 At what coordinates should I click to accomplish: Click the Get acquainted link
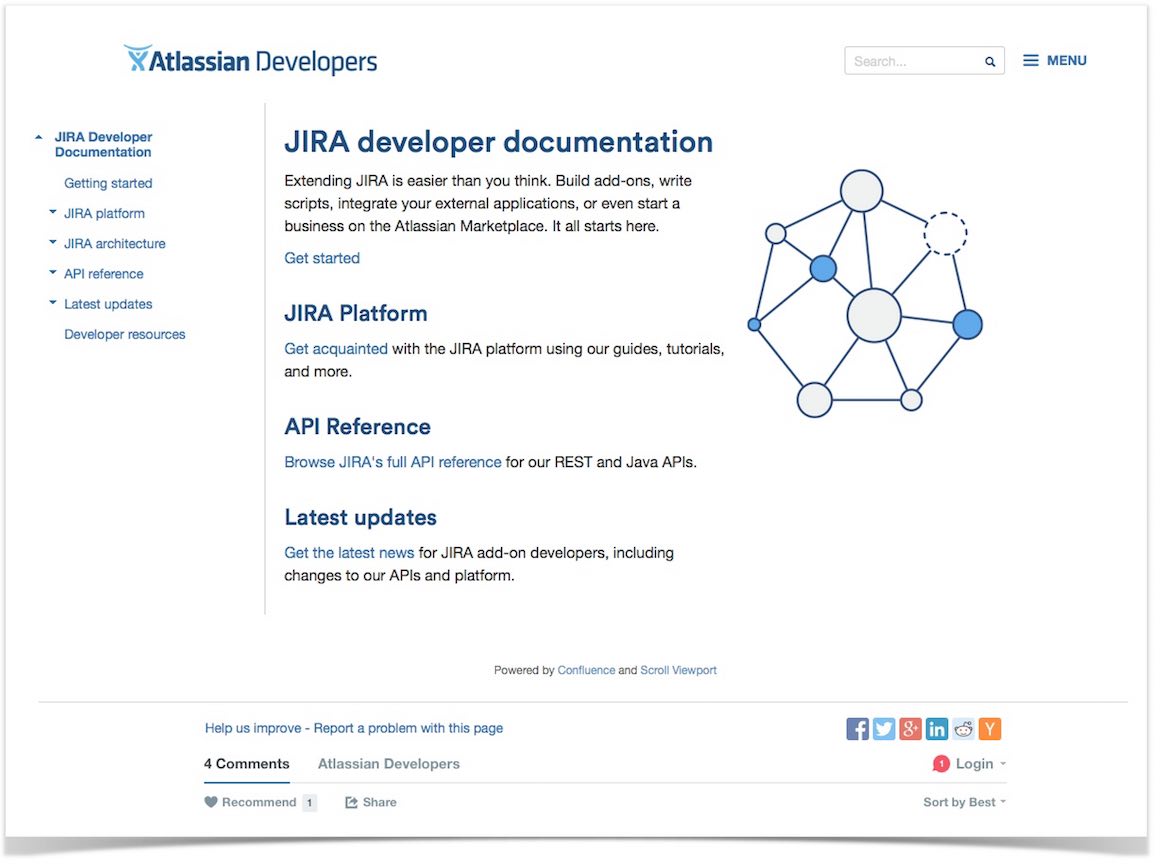pos(336,348)
